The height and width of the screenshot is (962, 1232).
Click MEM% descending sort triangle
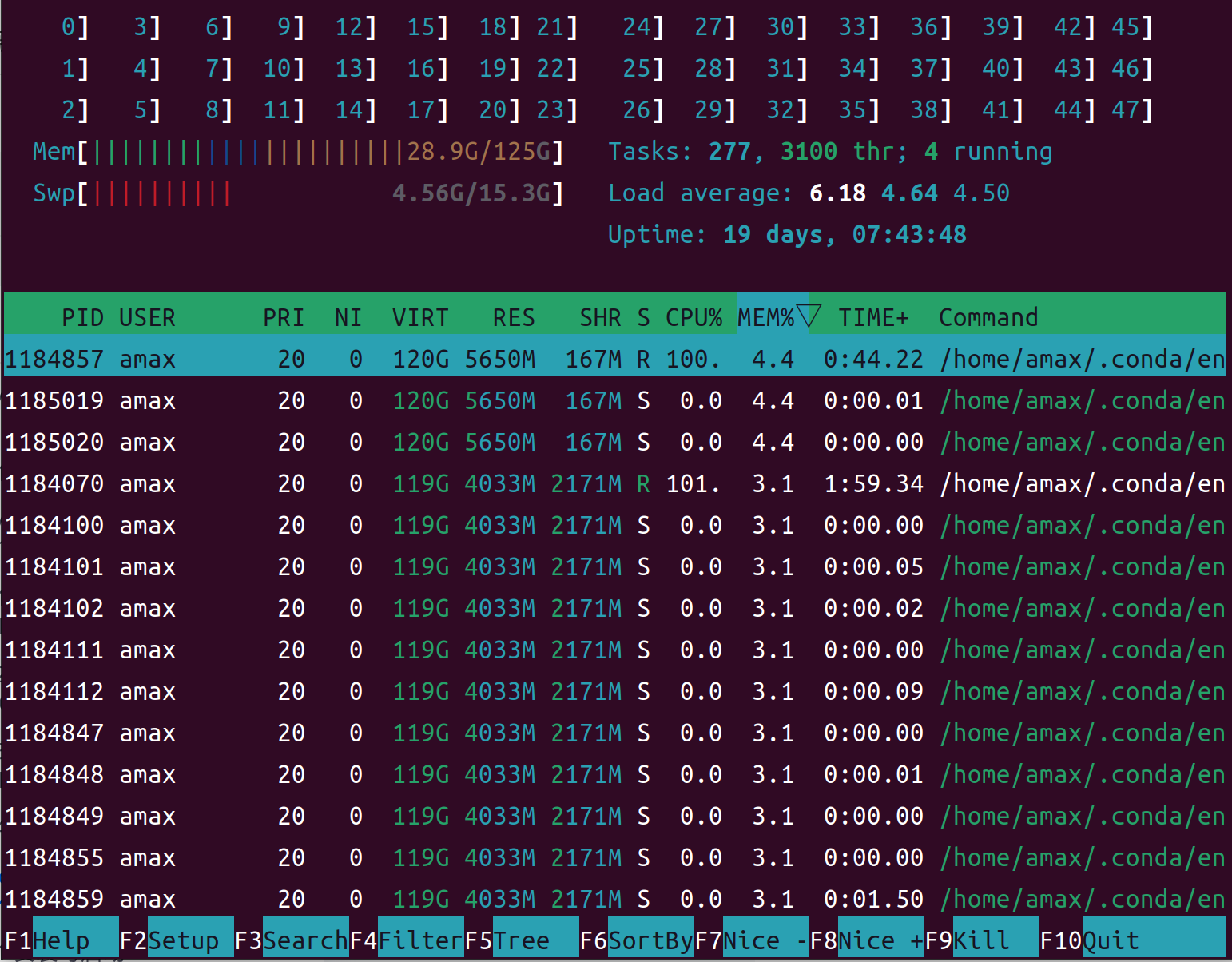pos(809,317)
